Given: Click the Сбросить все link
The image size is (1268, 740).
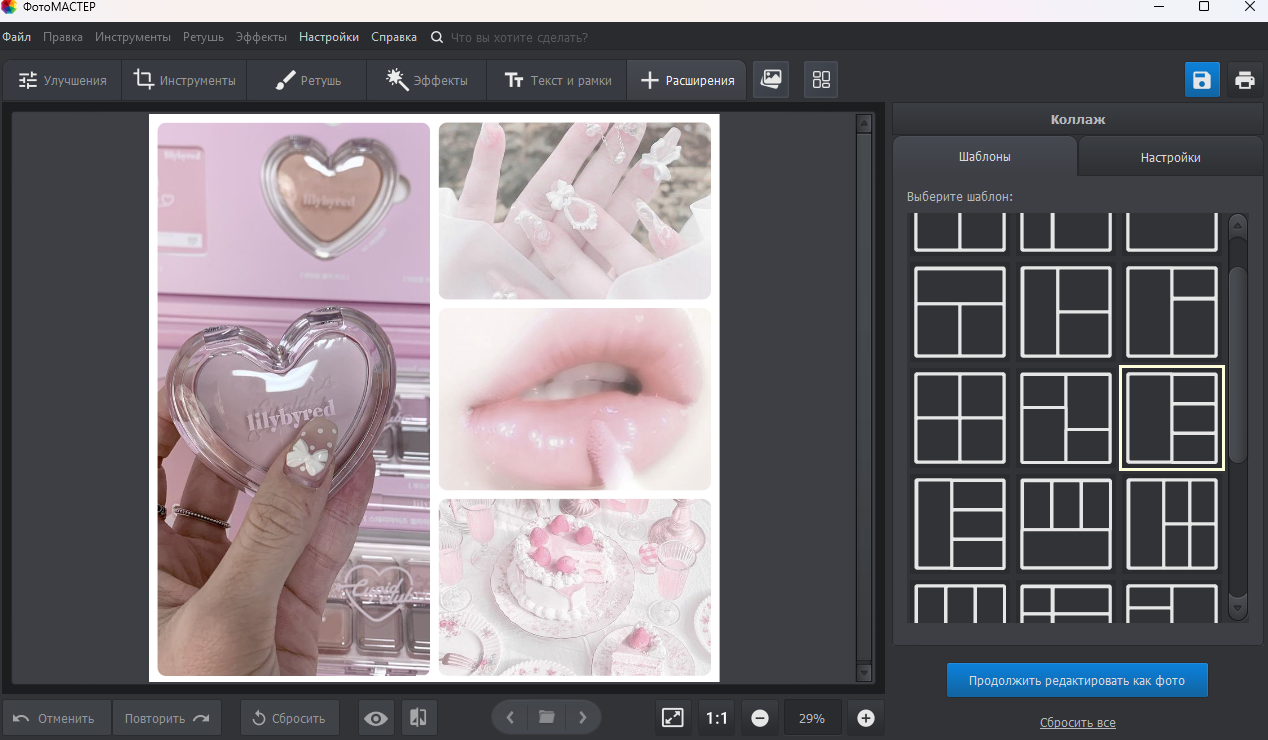Looking at the screenshot, I should 1077,722.
